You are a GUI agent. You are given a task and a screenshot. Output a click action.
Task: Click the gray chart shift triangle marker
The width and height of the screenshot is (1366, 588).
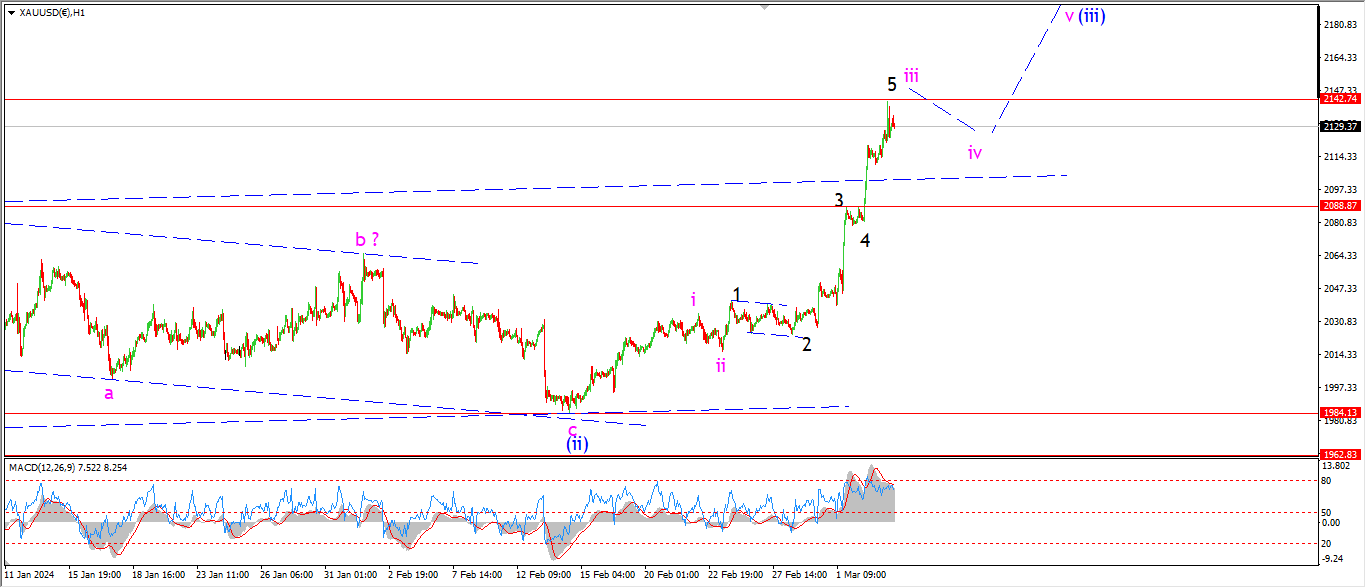coord(765,6)
